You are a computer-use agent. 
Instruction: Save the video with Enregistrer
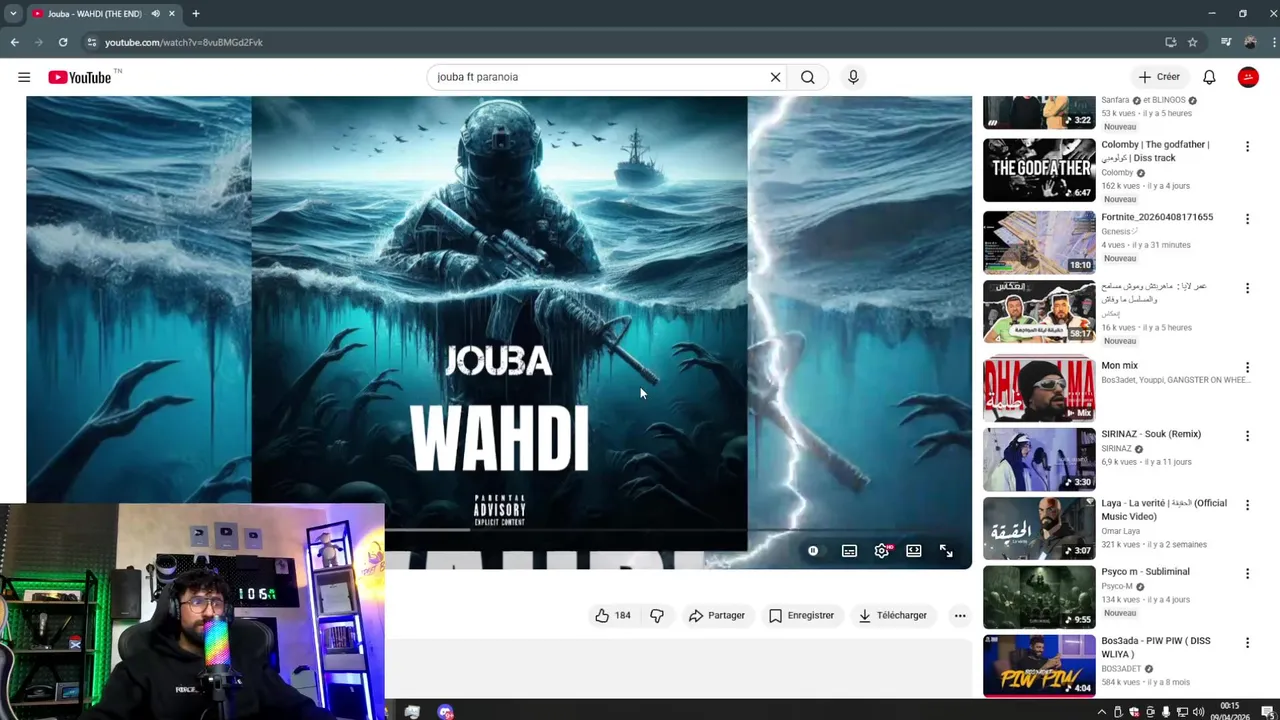click(801, 615)
